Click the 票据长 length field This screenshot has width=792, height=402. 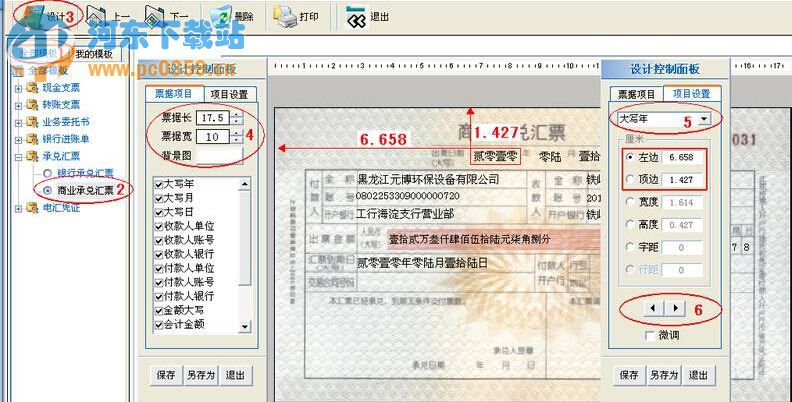[x=213, y=118]
